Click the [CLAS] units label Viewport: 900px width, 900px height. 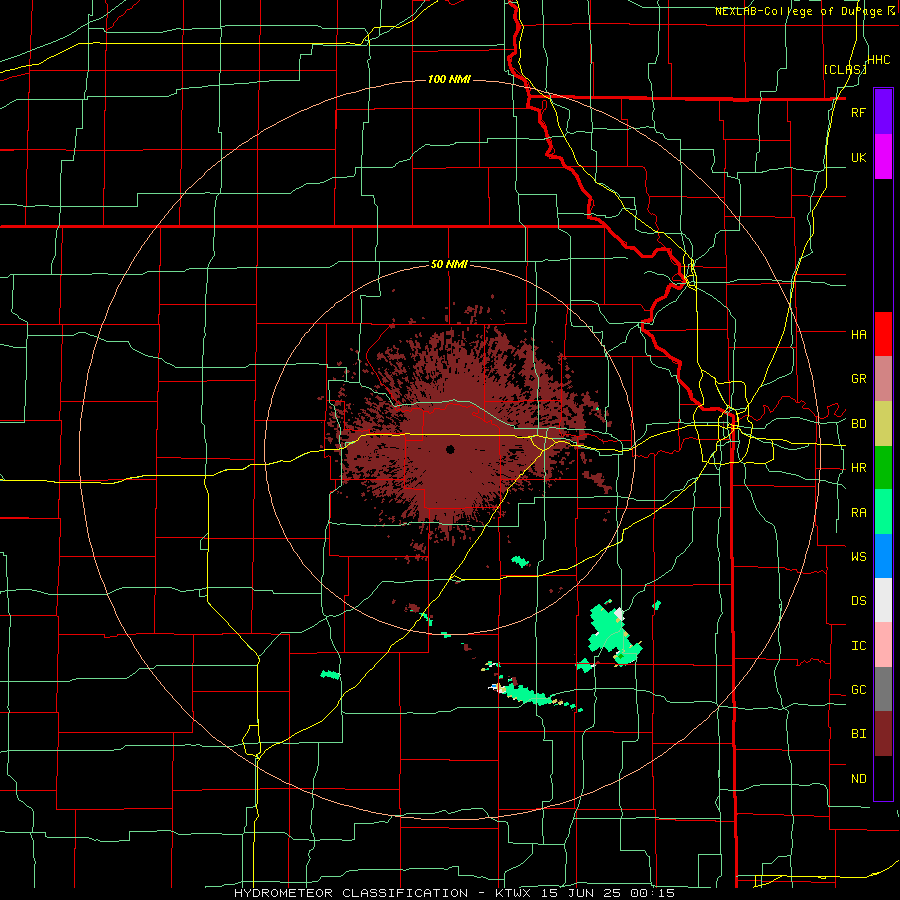click(845, 69)
